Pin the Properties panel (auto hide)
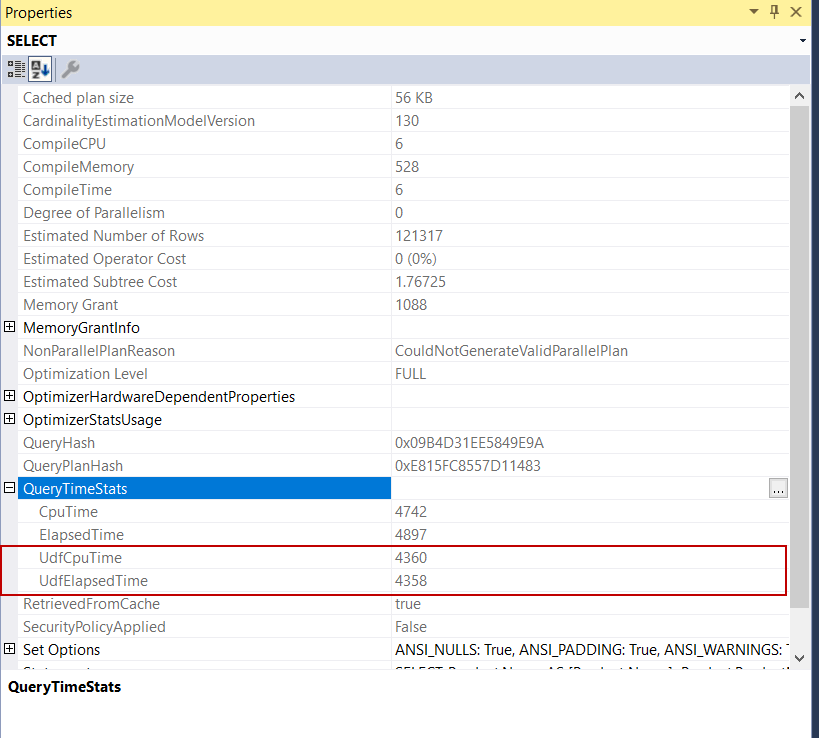819x738 pixels. coord(775,11)
